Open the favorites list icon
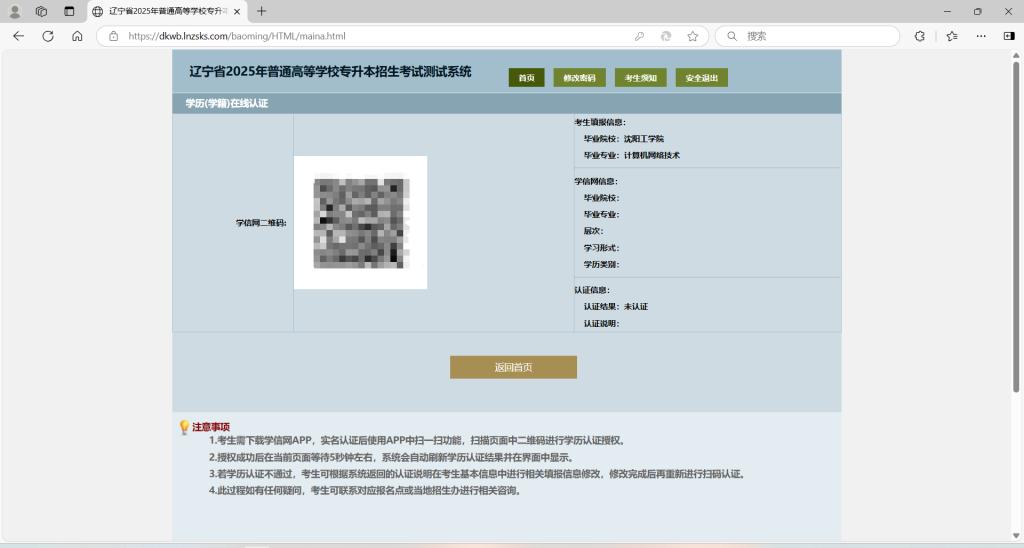This screenshot has height=548, width=1024. pos(952,36)
